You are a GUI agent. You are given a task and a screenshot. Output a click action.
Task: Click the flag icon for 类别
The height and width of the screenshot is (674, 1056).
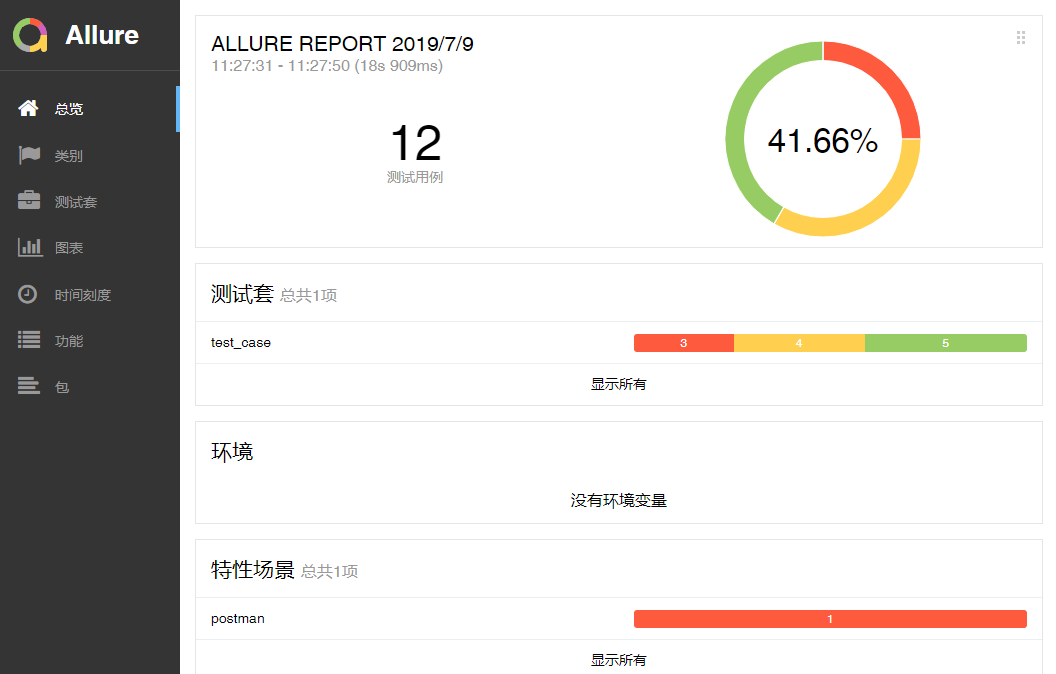[29, 155]
